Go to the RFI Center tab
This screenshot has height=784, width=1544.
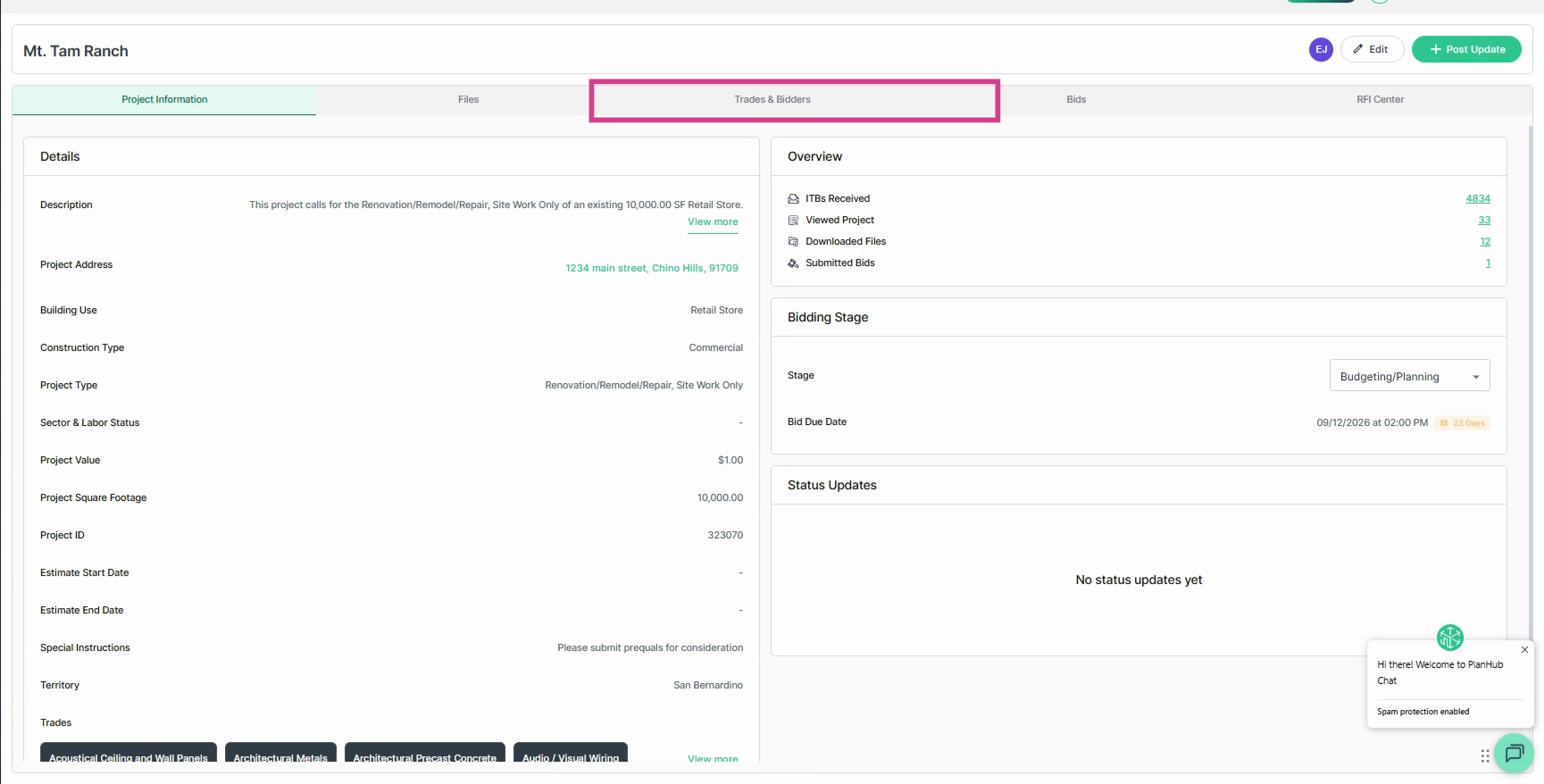point(1380,100)
